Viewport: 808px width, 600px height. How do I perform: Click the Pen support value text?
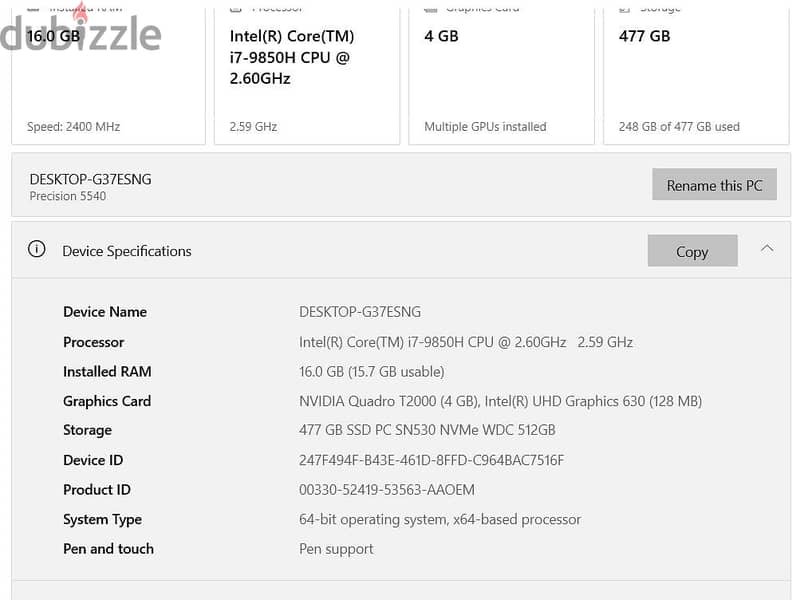tap(336, 549)
